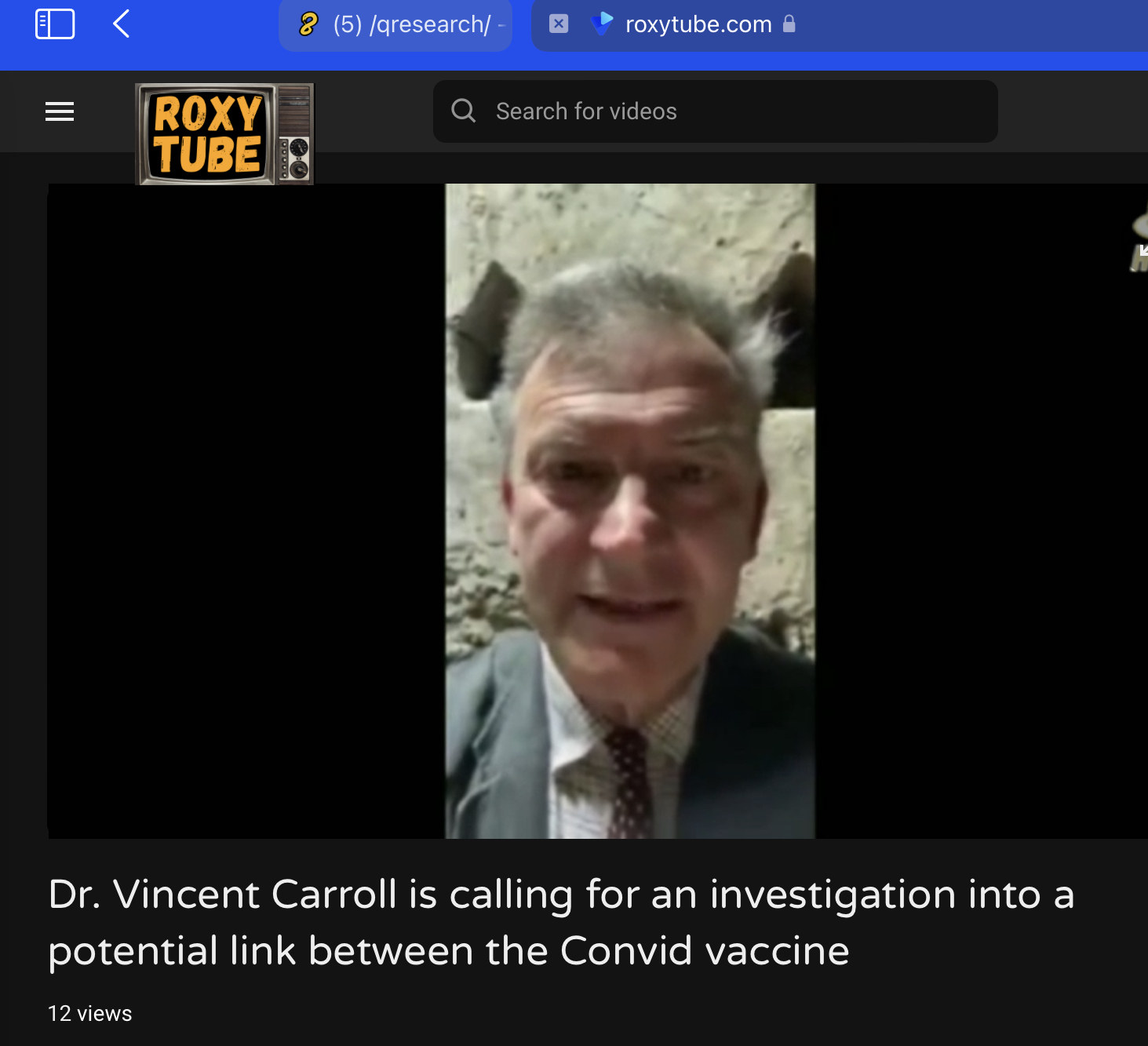Switch to the (5) /qresearch/ tab
Image resolution: width=1148 pixels, height=1046 pixels.
click(x=395, y=25)
